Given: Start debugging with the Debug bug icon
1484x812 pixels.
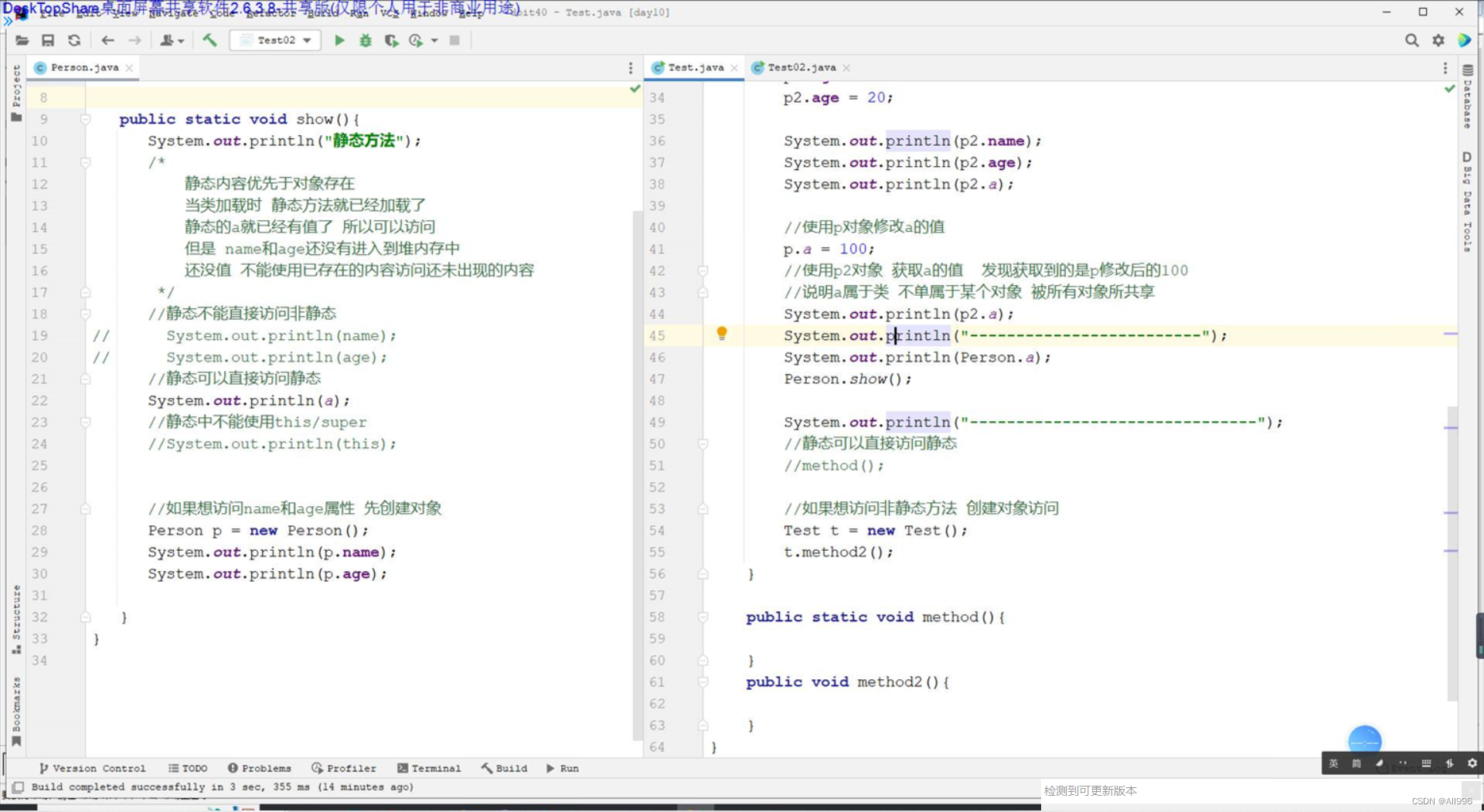Looking at the screenshot, I should [x=365, y=40].
